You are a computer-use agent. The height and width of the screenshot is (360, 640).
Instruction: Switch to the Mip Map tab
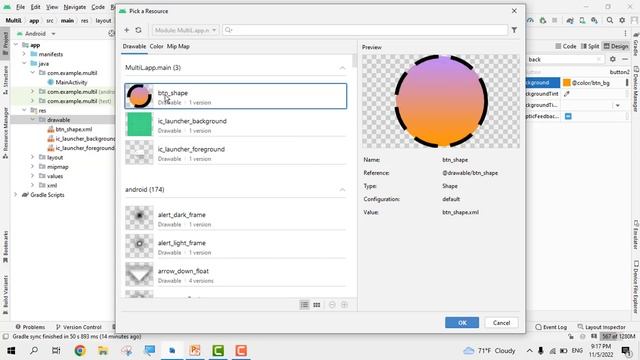[178, 47]
